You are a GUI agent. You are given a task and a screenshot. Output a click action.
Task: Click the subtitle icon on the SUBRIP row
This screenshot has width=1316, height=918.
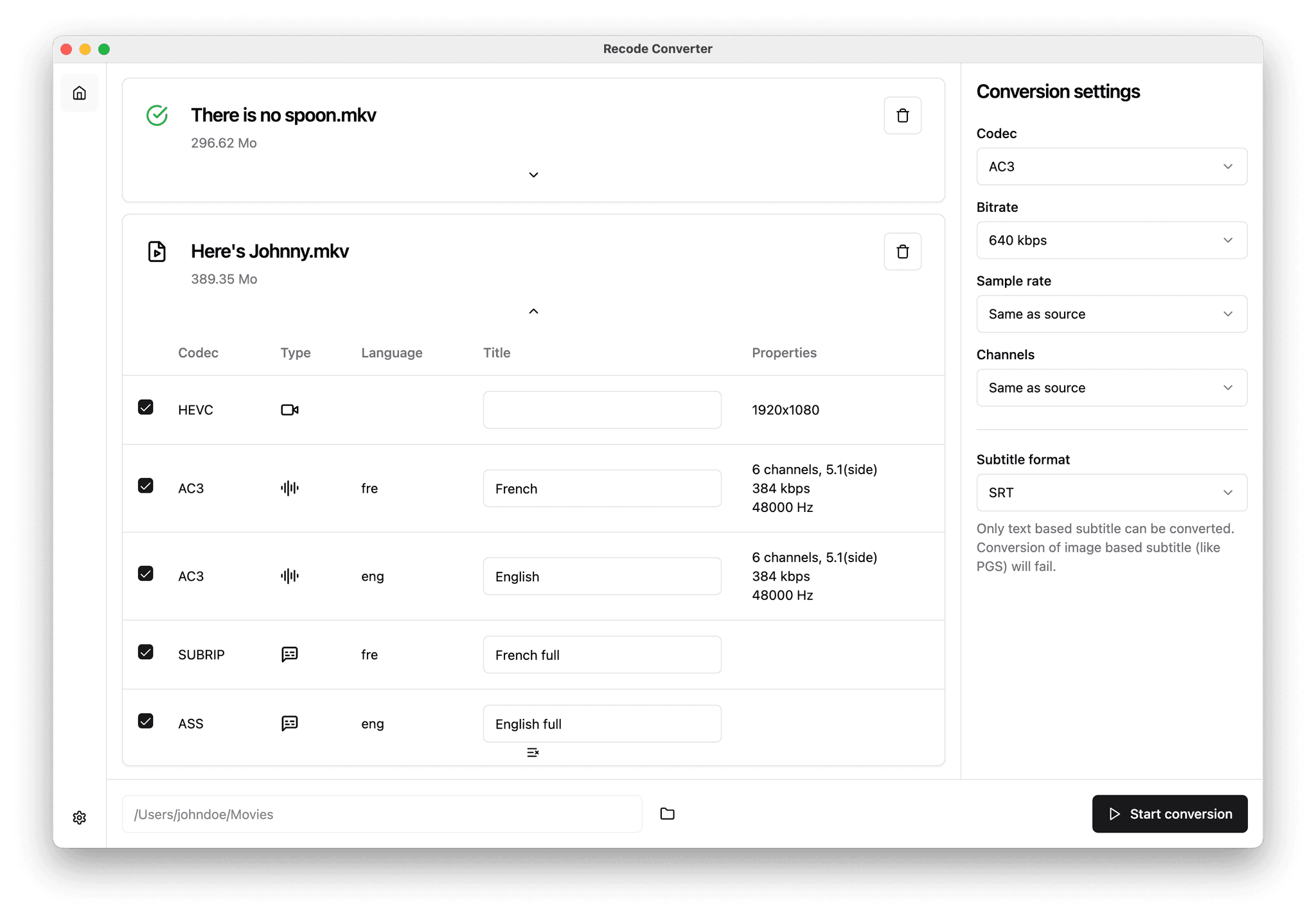(289, 654)
